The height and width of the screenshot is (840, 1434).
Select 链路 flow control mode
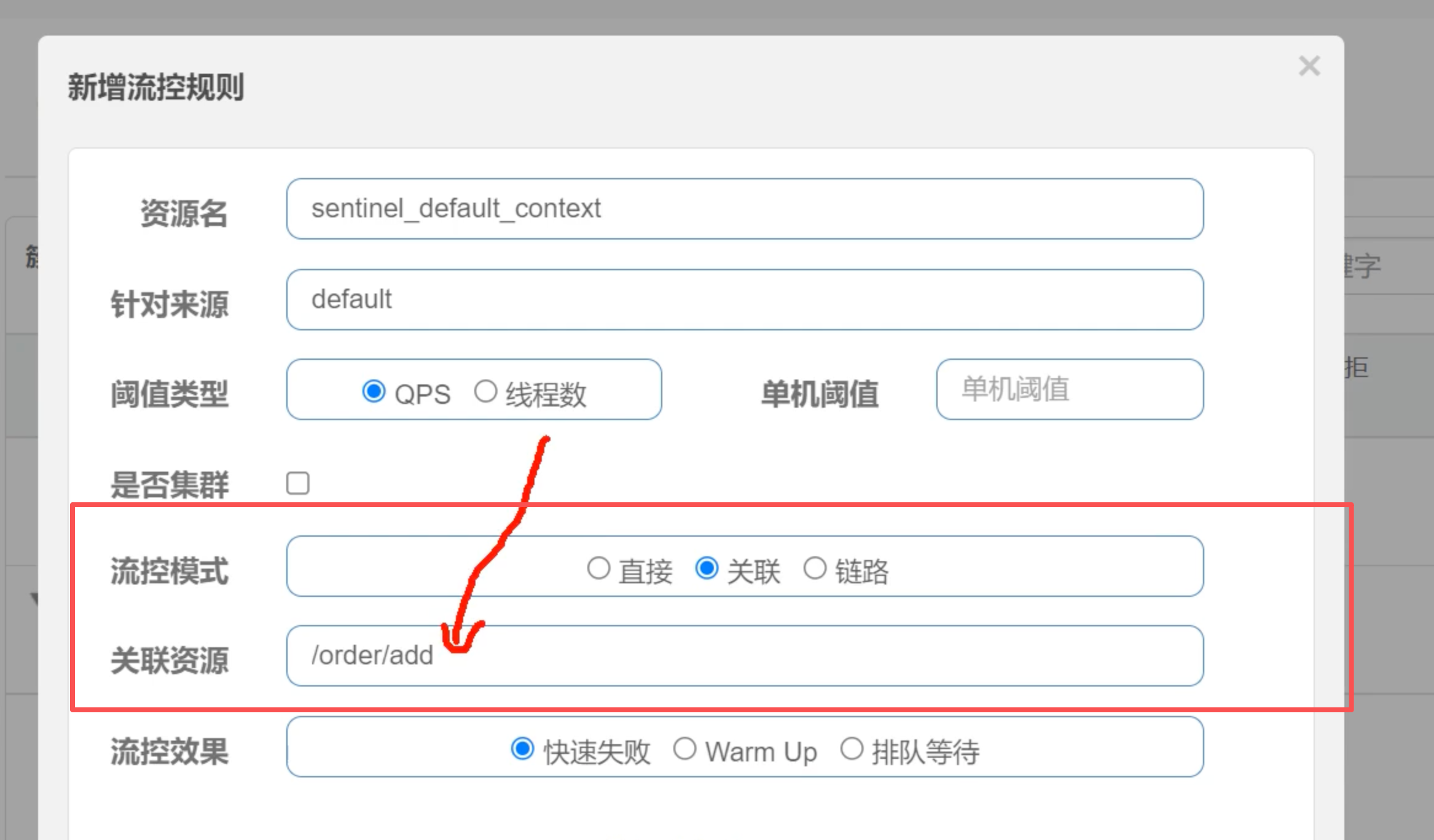pyautogui.click(x=815, y=568)
